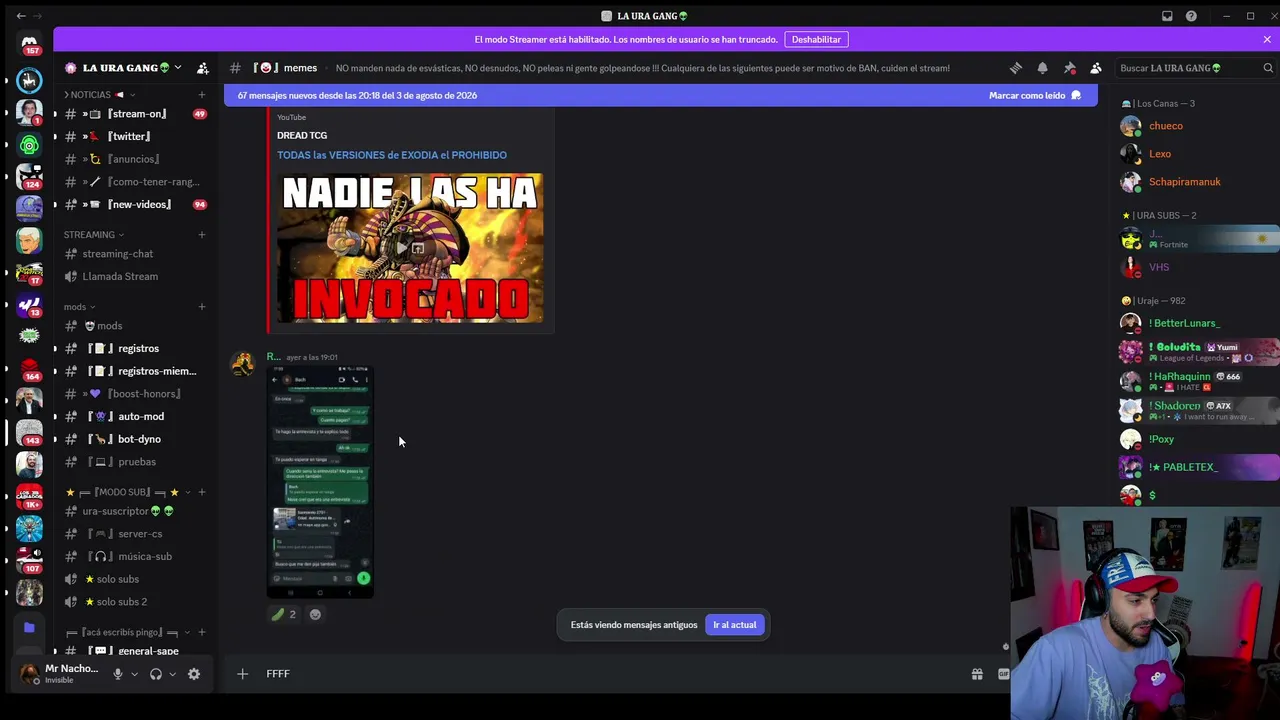Open the server with 124 badge
The height and width of the screenshot is (720, 1280).
tap(29, 177)
